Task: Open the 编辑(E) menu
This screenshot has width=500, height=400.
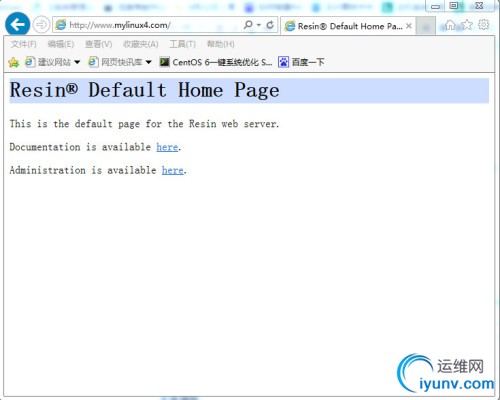Action: (x=61, y=44)
